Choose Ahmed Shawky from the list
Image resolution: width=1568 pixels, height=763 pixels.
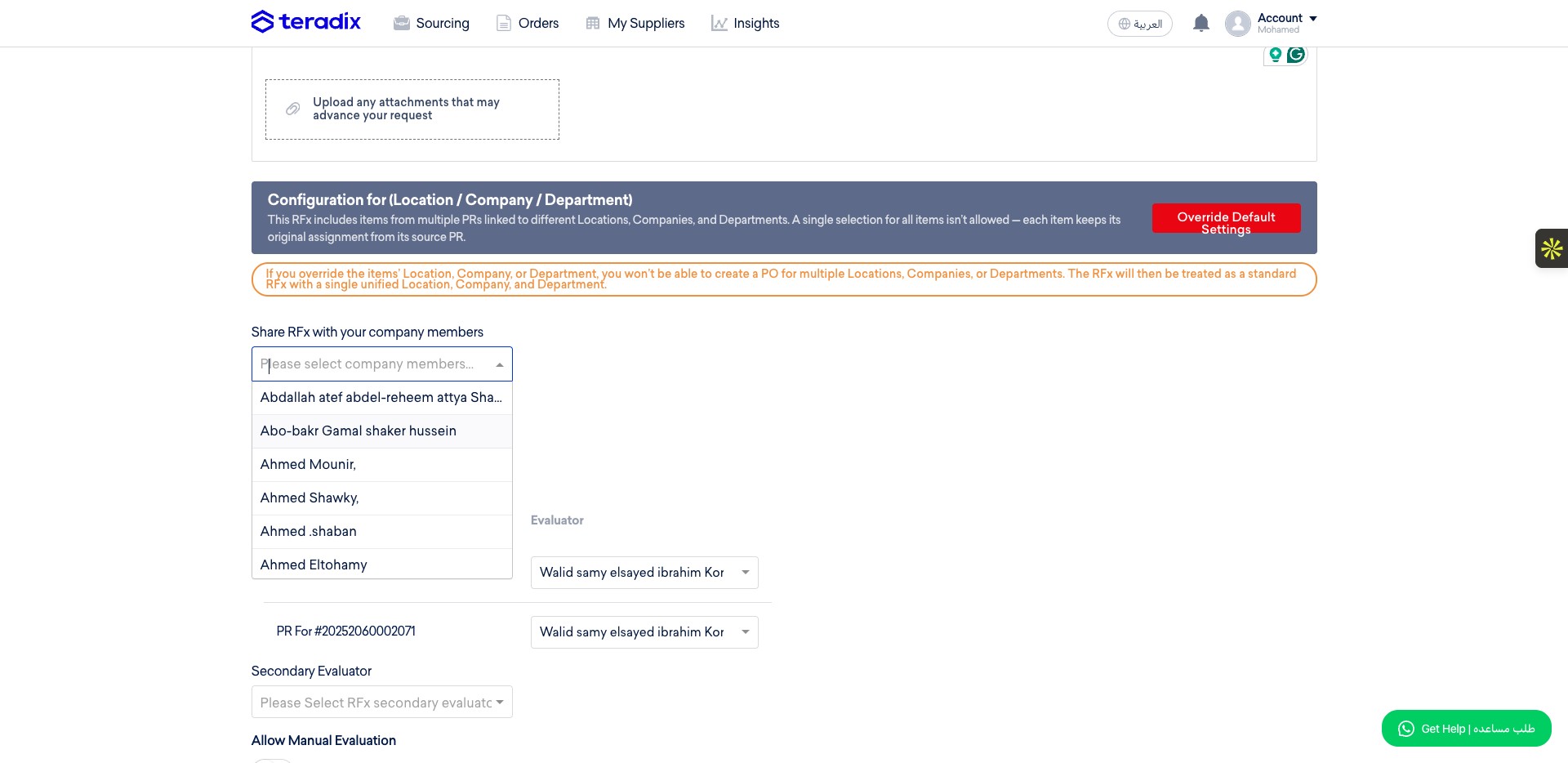pos(381,498)
